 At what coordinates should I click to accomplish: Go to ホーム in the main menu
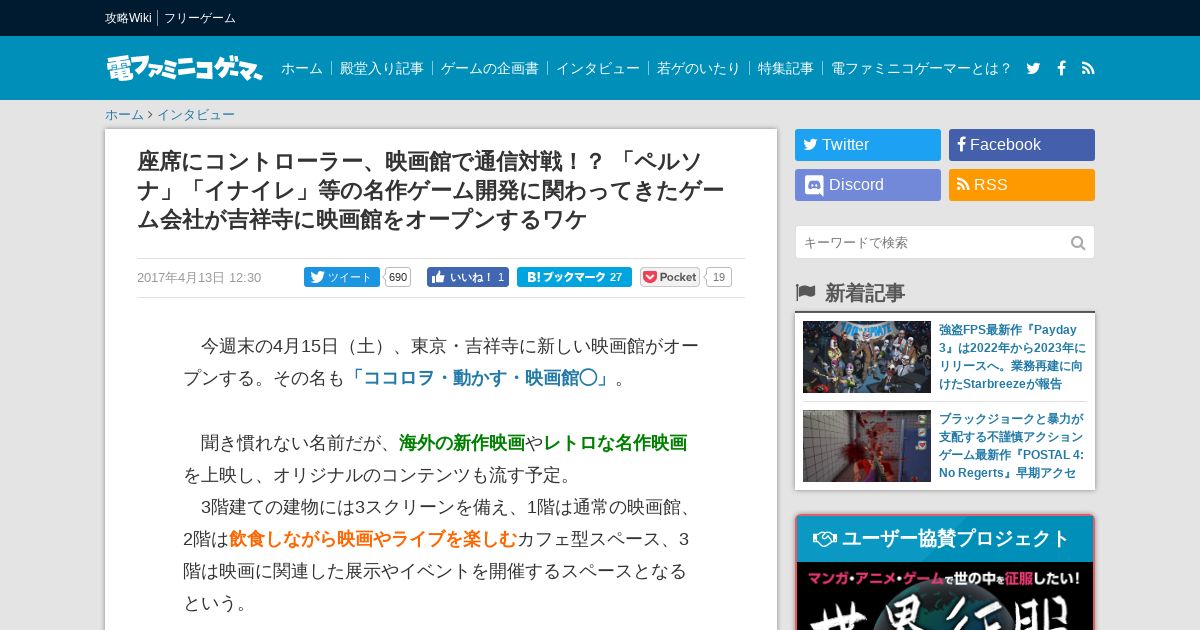(x=302, y=68)
